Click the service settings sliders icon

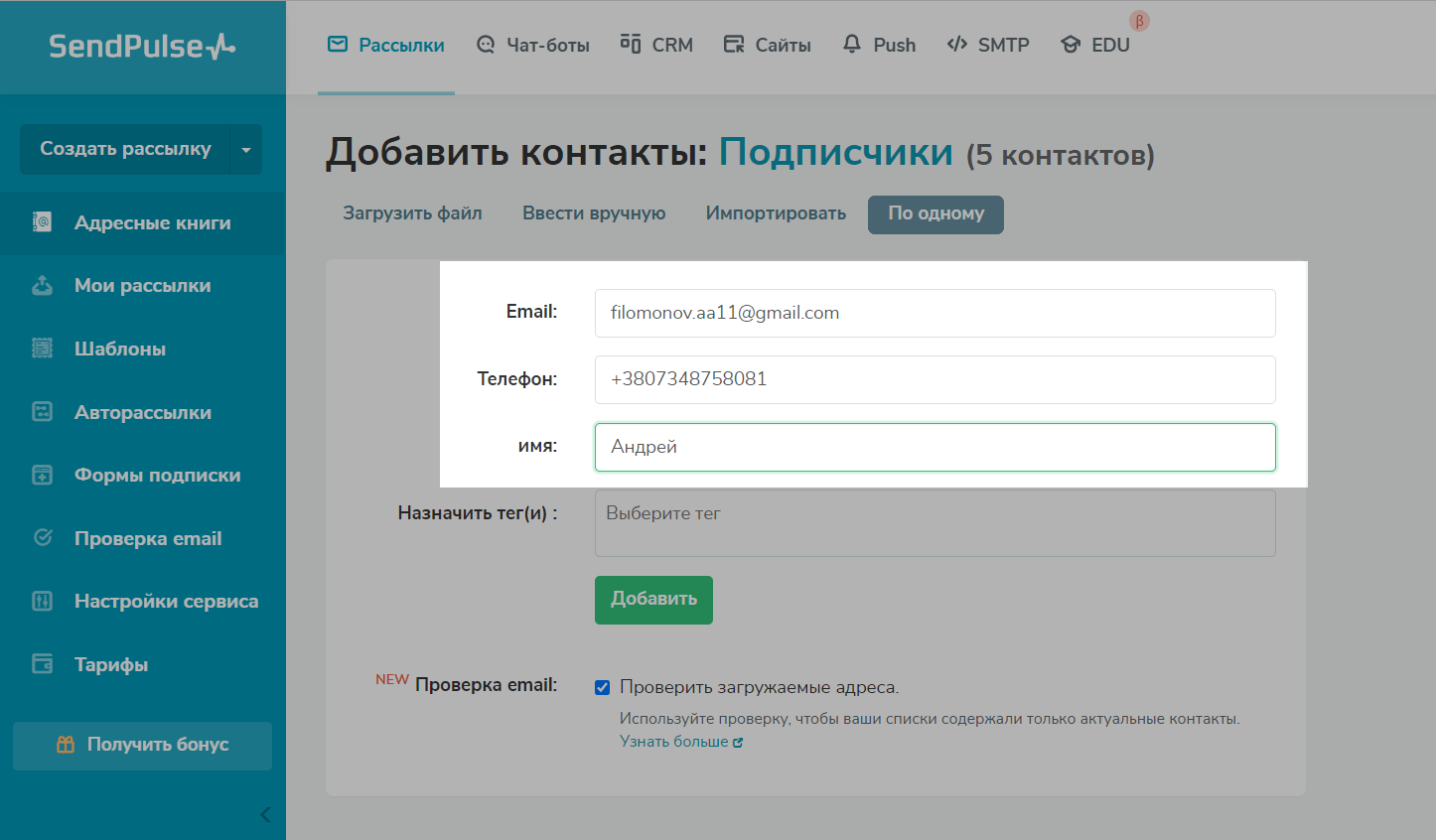tap(42, 601)
